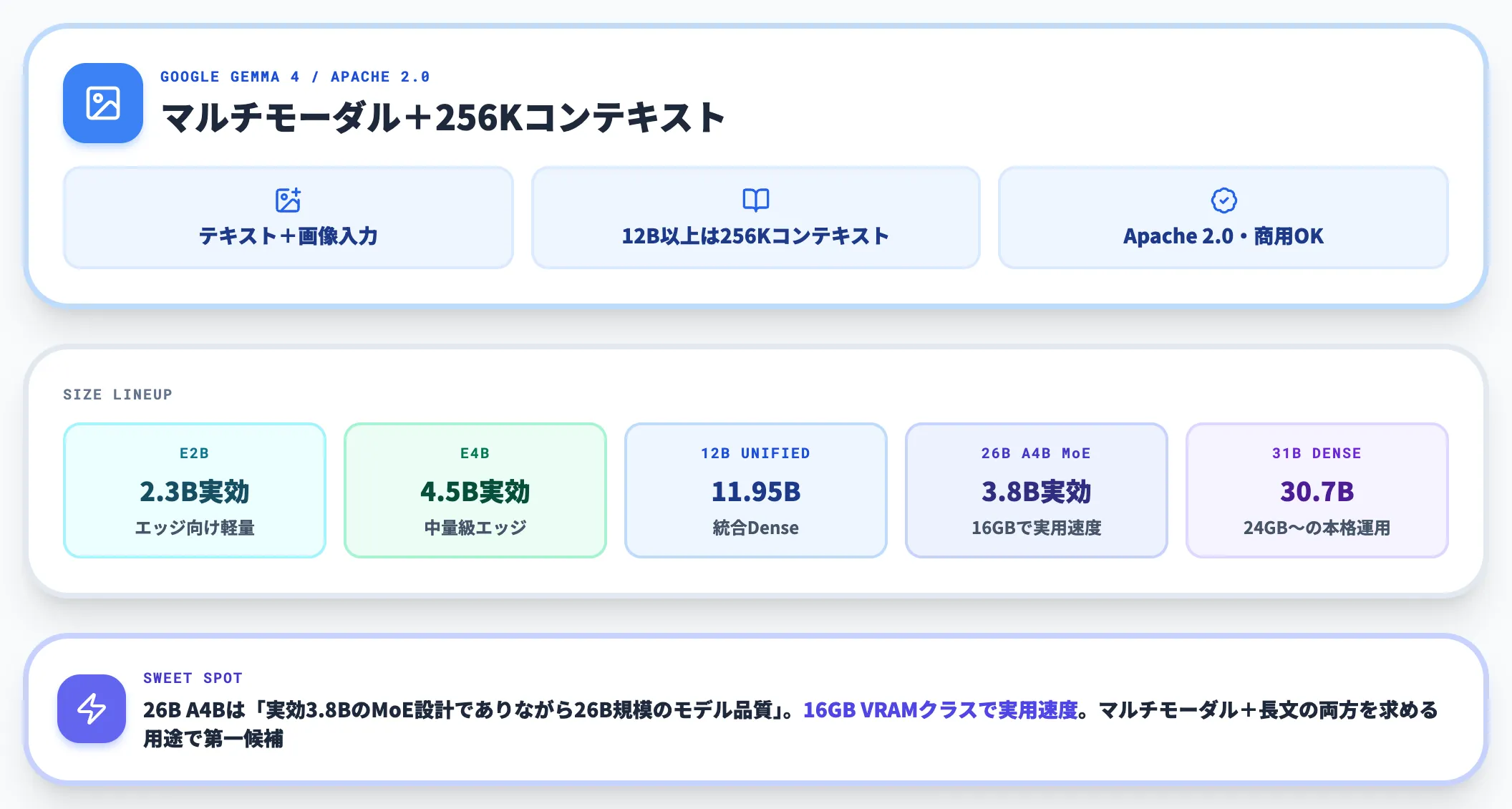Viewport: 1512px width, 809px height.
Task: Open the 31B DENSE 30.7B size card
Action: 1317,490
